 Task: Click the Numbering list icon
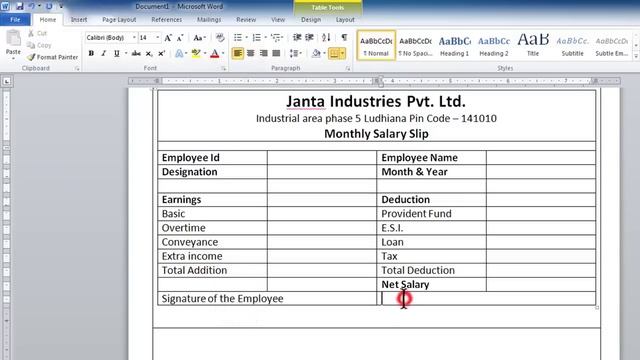click(x=256, y=38)
